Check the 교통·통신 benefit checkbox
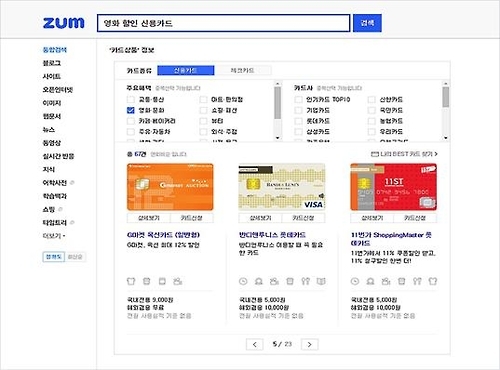The height and width of the screenshot is (370, 500). click(x=131, y=99)
